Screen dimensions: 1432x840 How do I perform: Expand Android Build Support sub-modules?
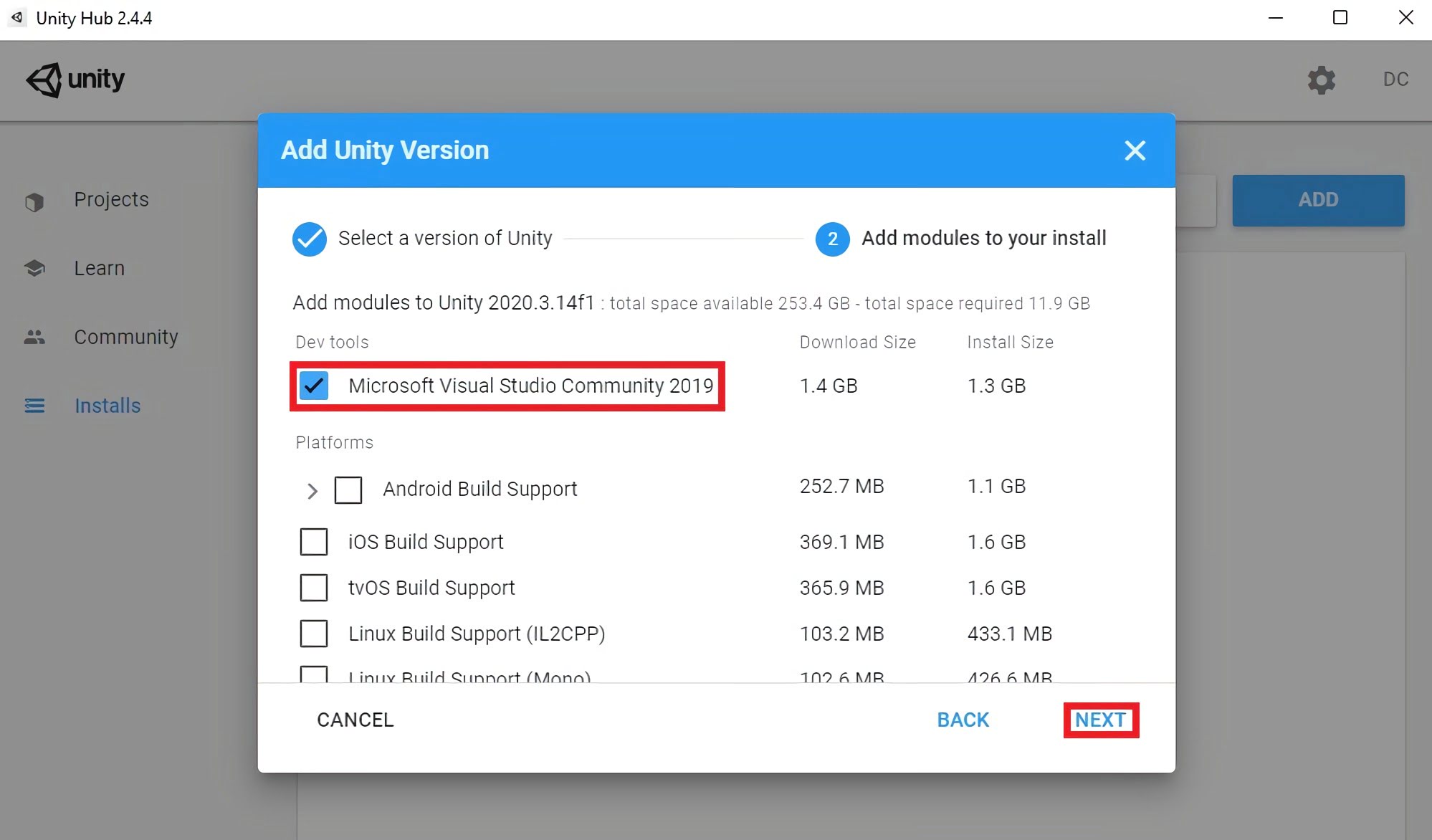(x=311, y=488)
